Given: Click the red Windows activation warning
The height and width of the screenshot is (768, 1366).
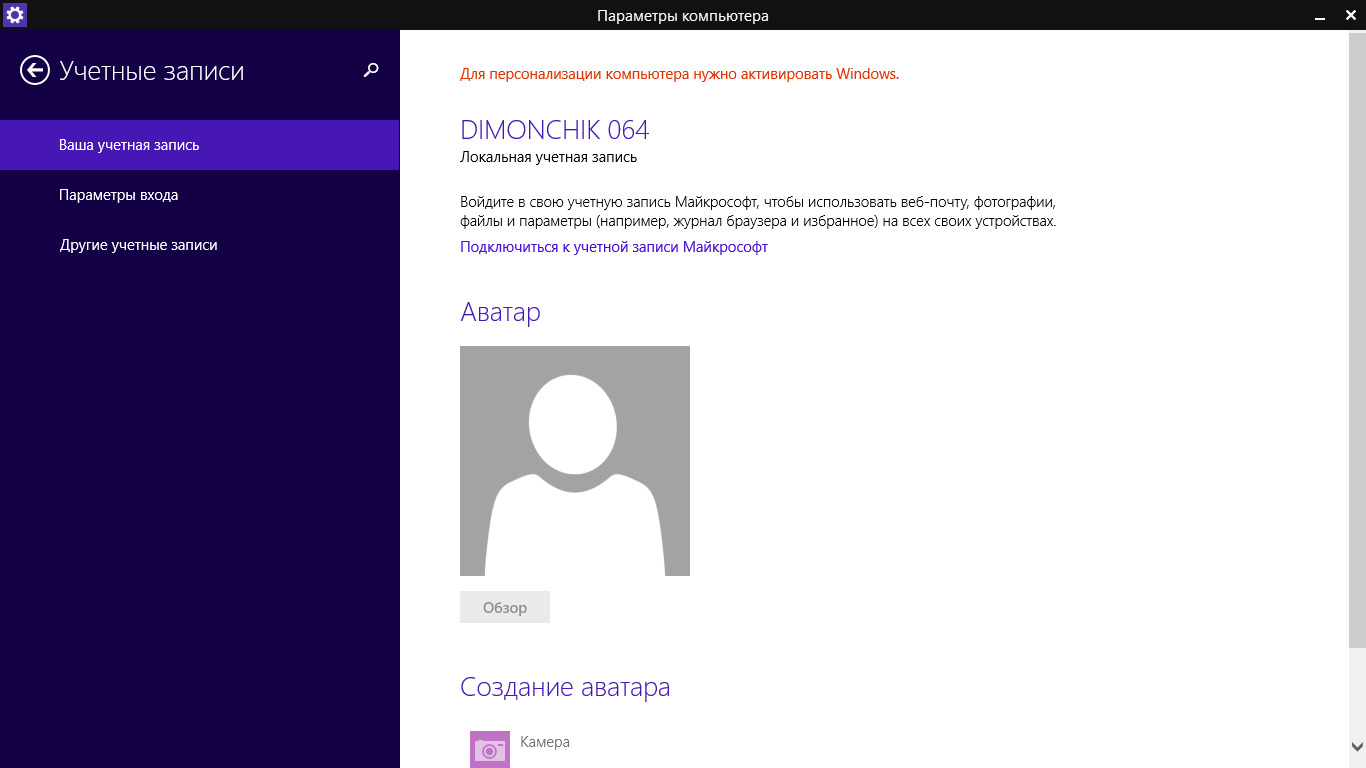Looking at the screenshot, I should pyautogui.click(x=679, y=74).
